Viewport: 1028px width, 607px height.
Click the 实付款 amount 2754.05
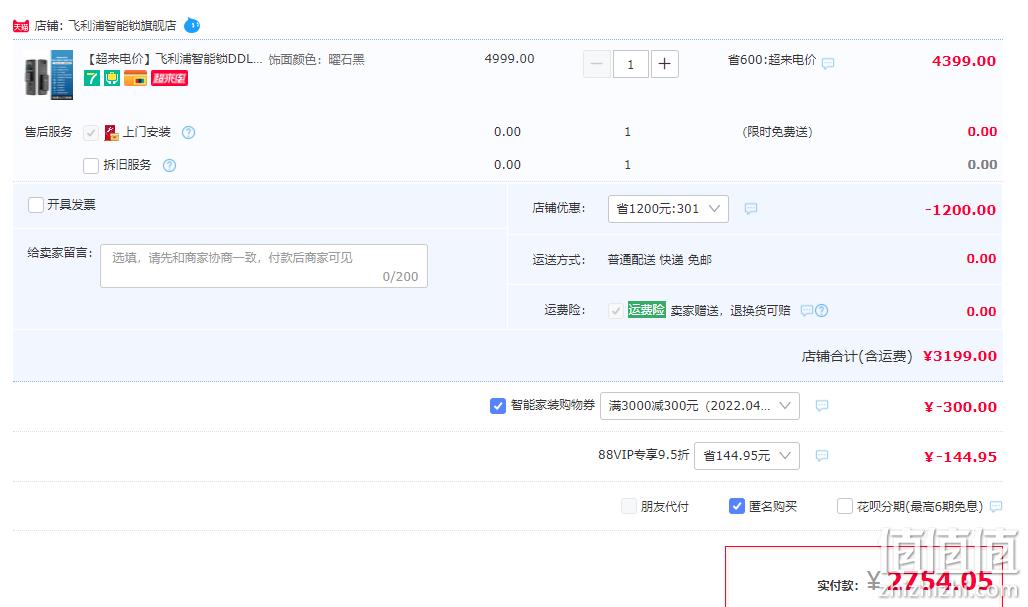click(939, 581)
